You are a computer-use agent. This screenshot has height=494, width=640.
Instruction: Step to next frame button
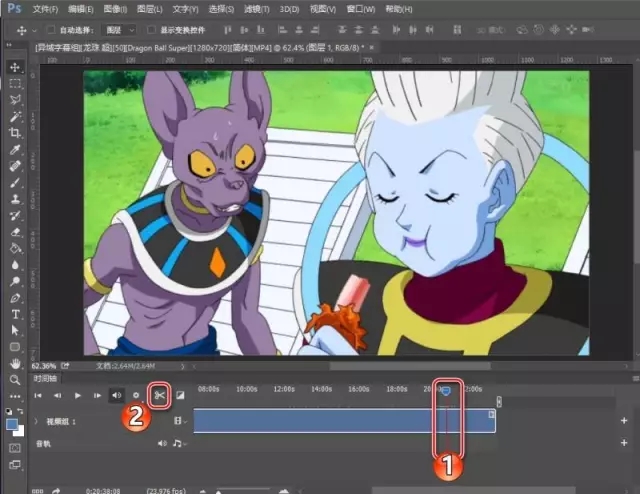coord(97,395)
